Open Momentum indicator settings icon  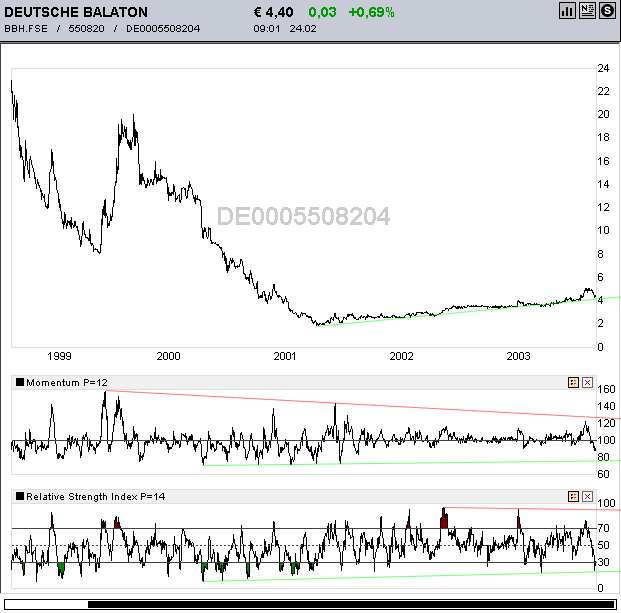pyautogui.click(x=573, y=383)
